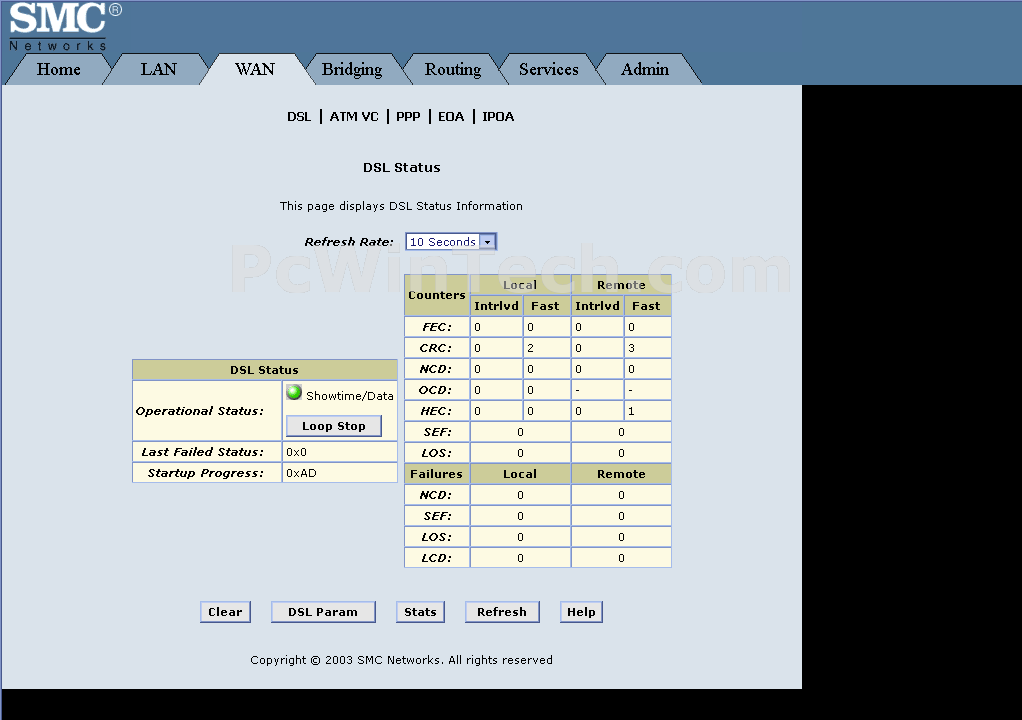Viewport: 1022px width, 720px height.
Task: Click the Last Failed Status value 0x0
Action: [297, 452]
